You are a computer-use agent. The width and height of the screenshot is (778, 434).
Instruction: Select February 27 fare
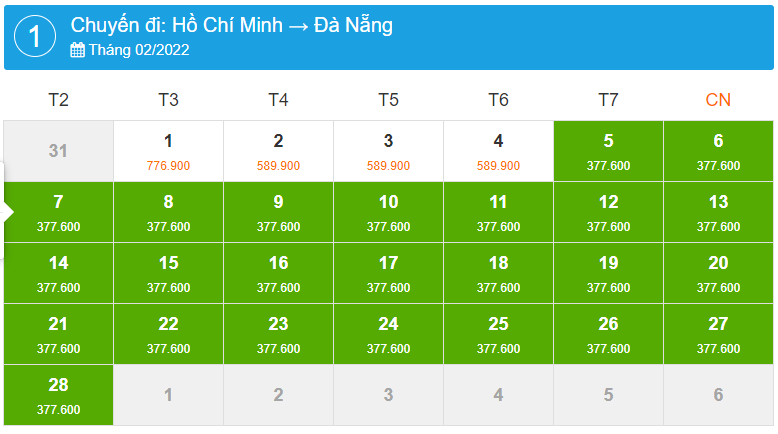(718, 334)
